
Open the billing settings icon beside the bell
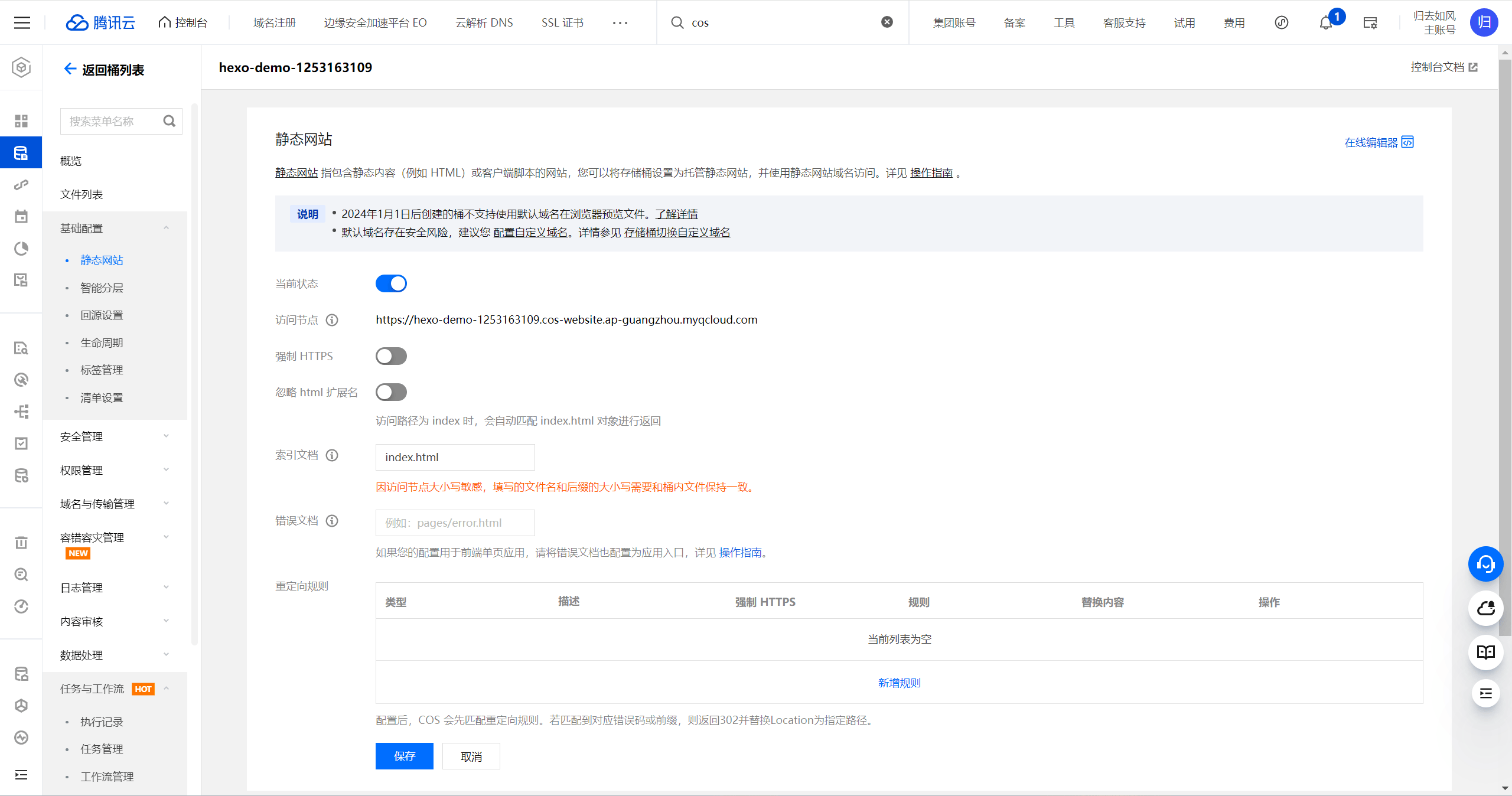[x=1370, y=22]
